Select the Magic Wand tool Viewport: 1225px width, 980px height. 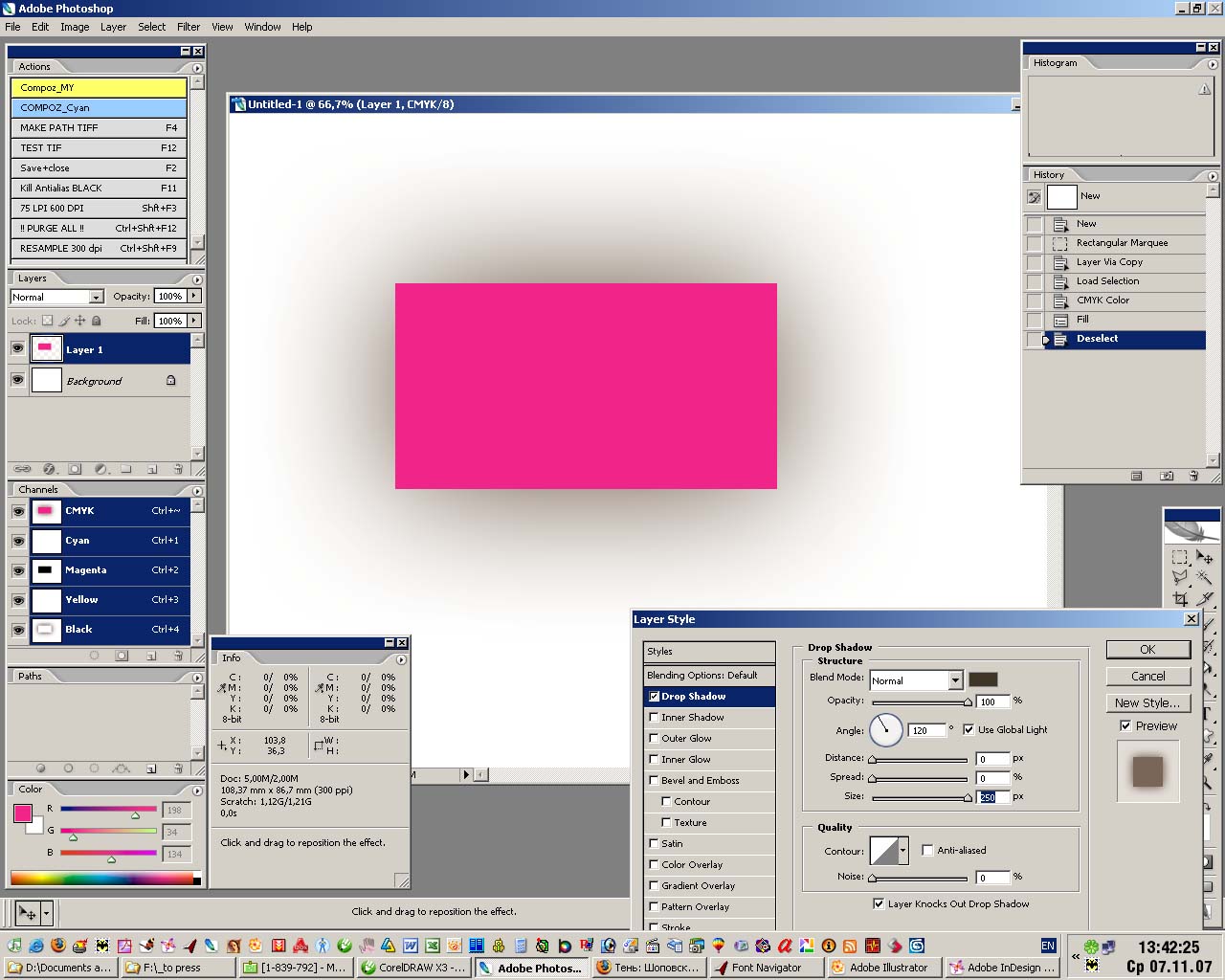tap(1204, 577)
